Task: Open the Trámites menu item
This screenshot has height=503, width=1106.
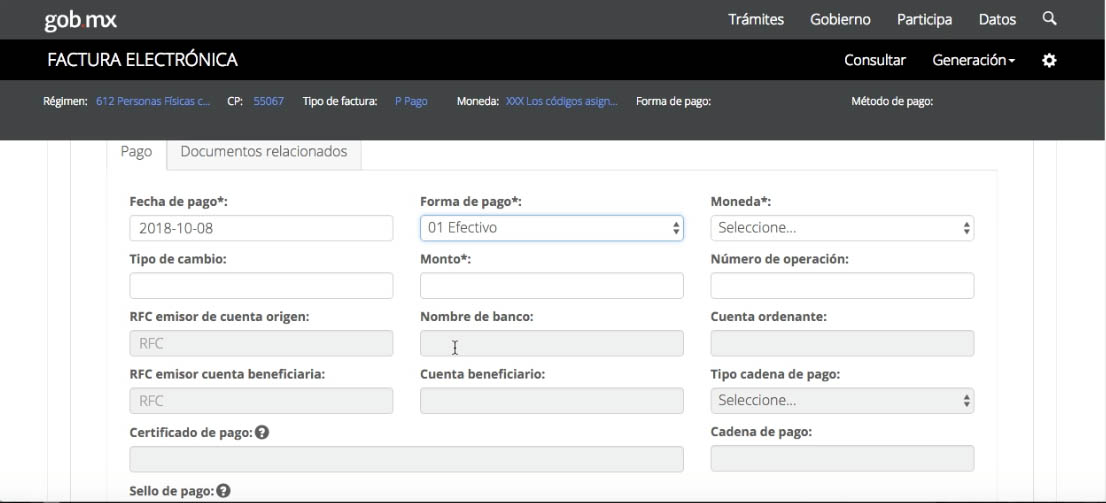Action: pyautogui.click(x=756, y=20)
